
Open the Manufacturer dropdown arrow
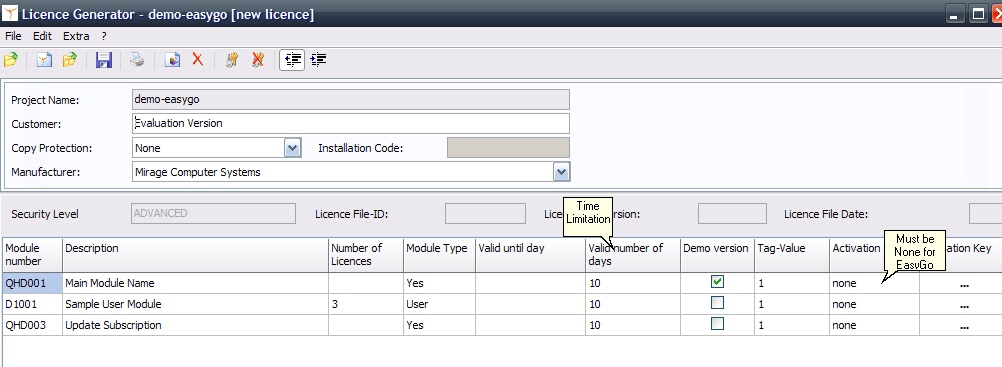pos(561,172)
